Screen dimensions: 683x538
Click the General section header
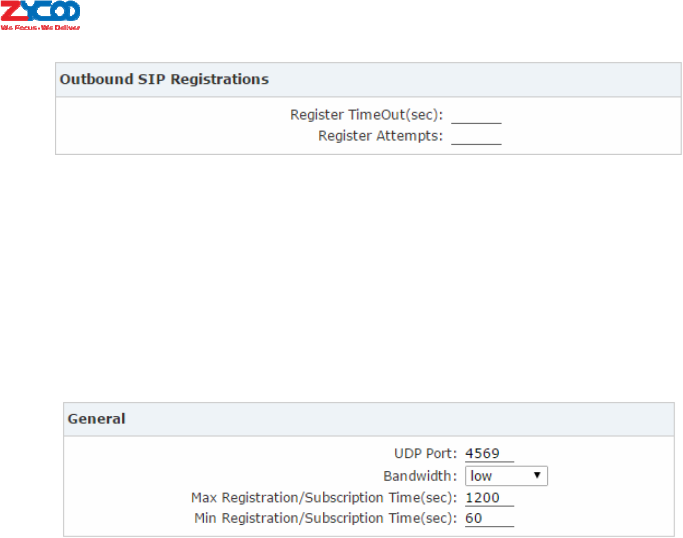(96, 419)
